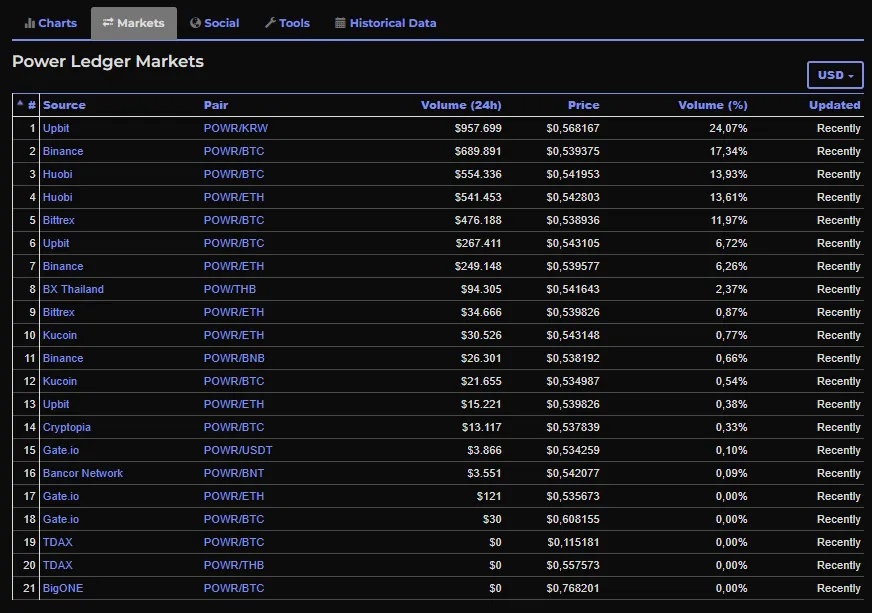Select the $121 volume cell

click(489, 496)
